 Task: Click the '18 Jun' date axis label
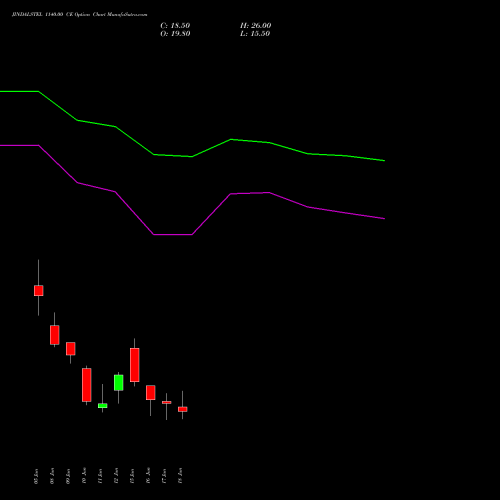[180, 476]
